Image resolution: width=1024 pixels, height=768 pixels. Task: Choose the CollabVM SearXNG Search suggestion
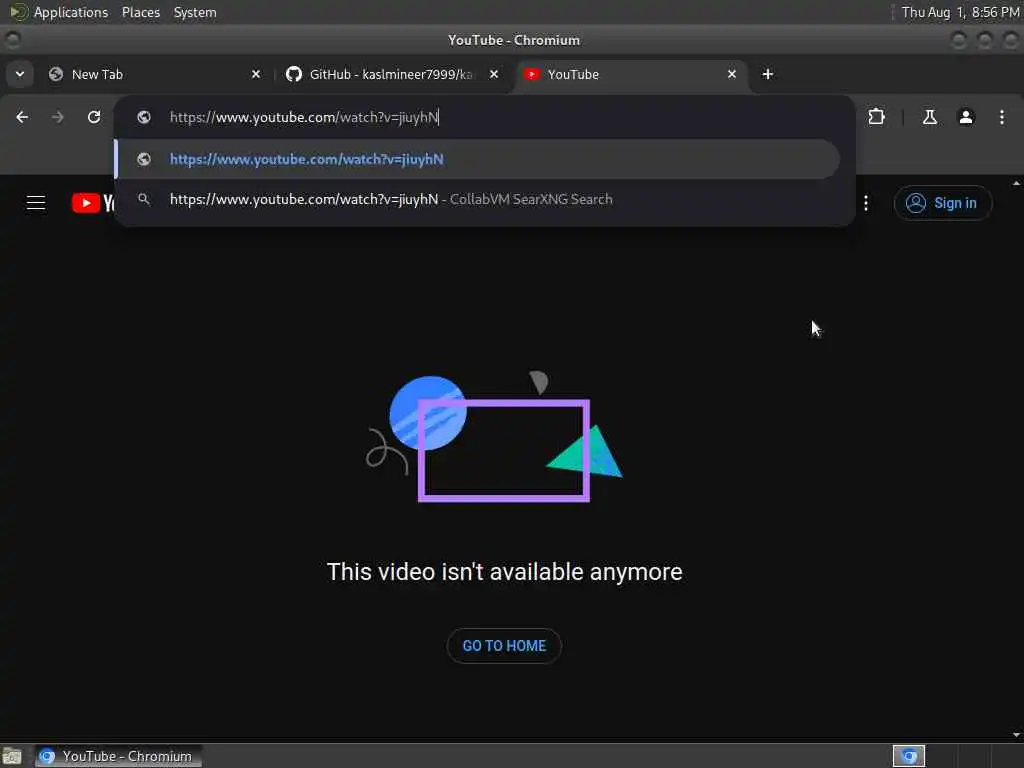(477, 199)
